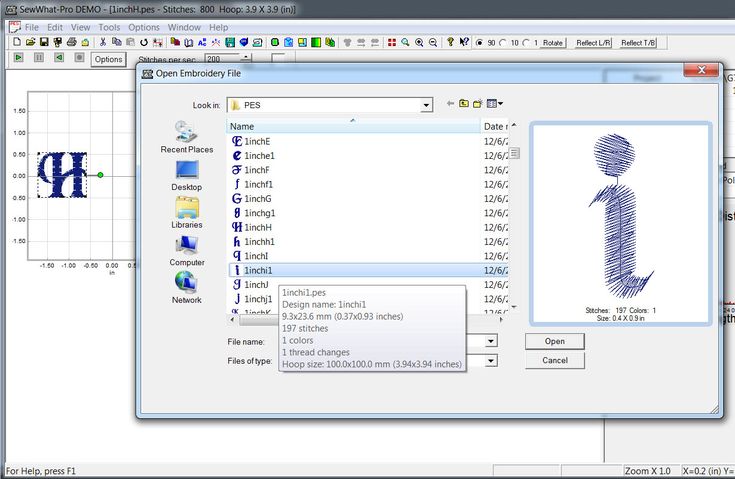Go to Desktop in places bar
The image size is (735, 479).
(x=187, y=176)
